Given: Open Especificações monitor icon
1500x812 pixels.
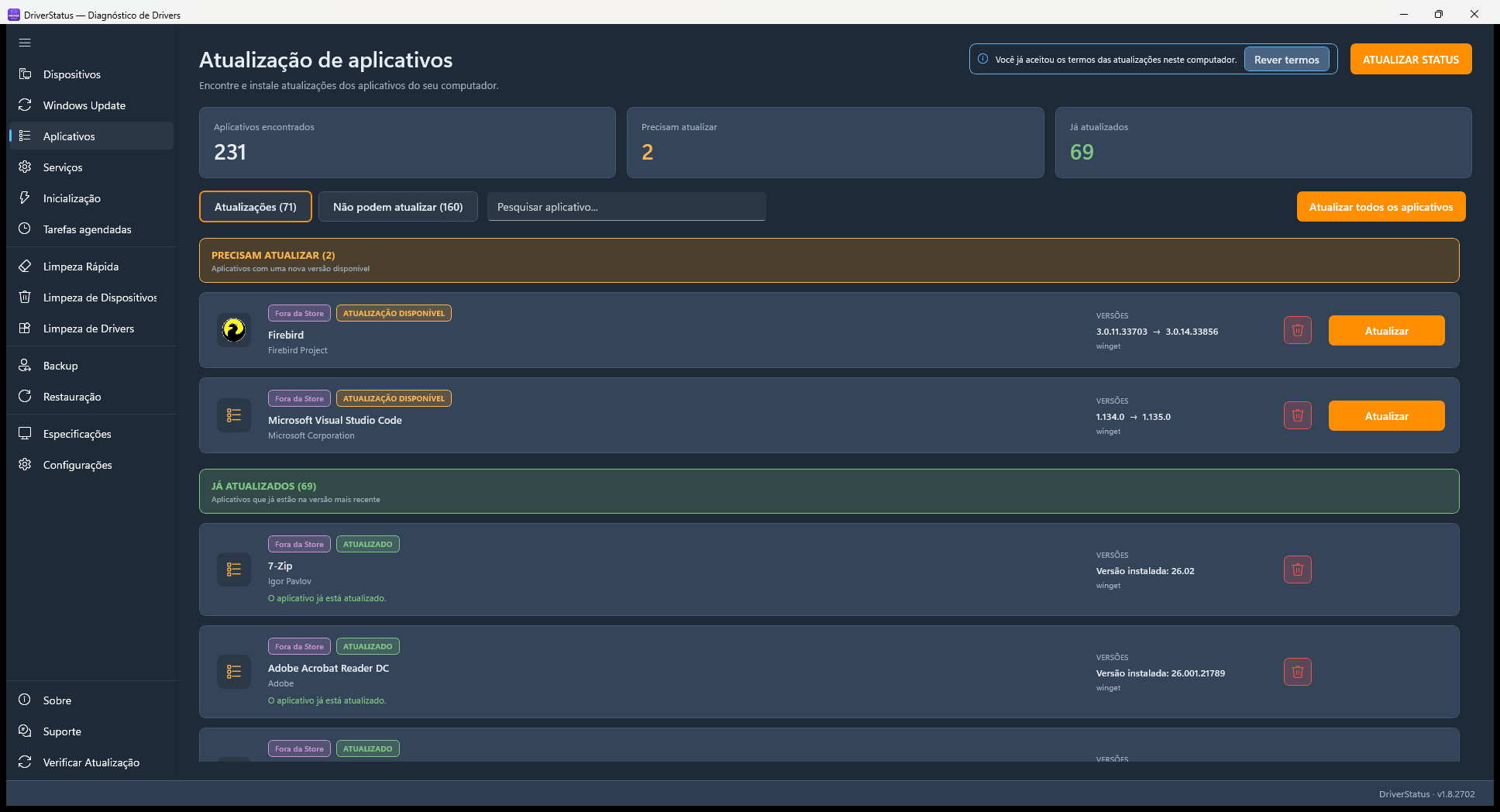Looking at the screenshot, I should click(x=25, y=434).
